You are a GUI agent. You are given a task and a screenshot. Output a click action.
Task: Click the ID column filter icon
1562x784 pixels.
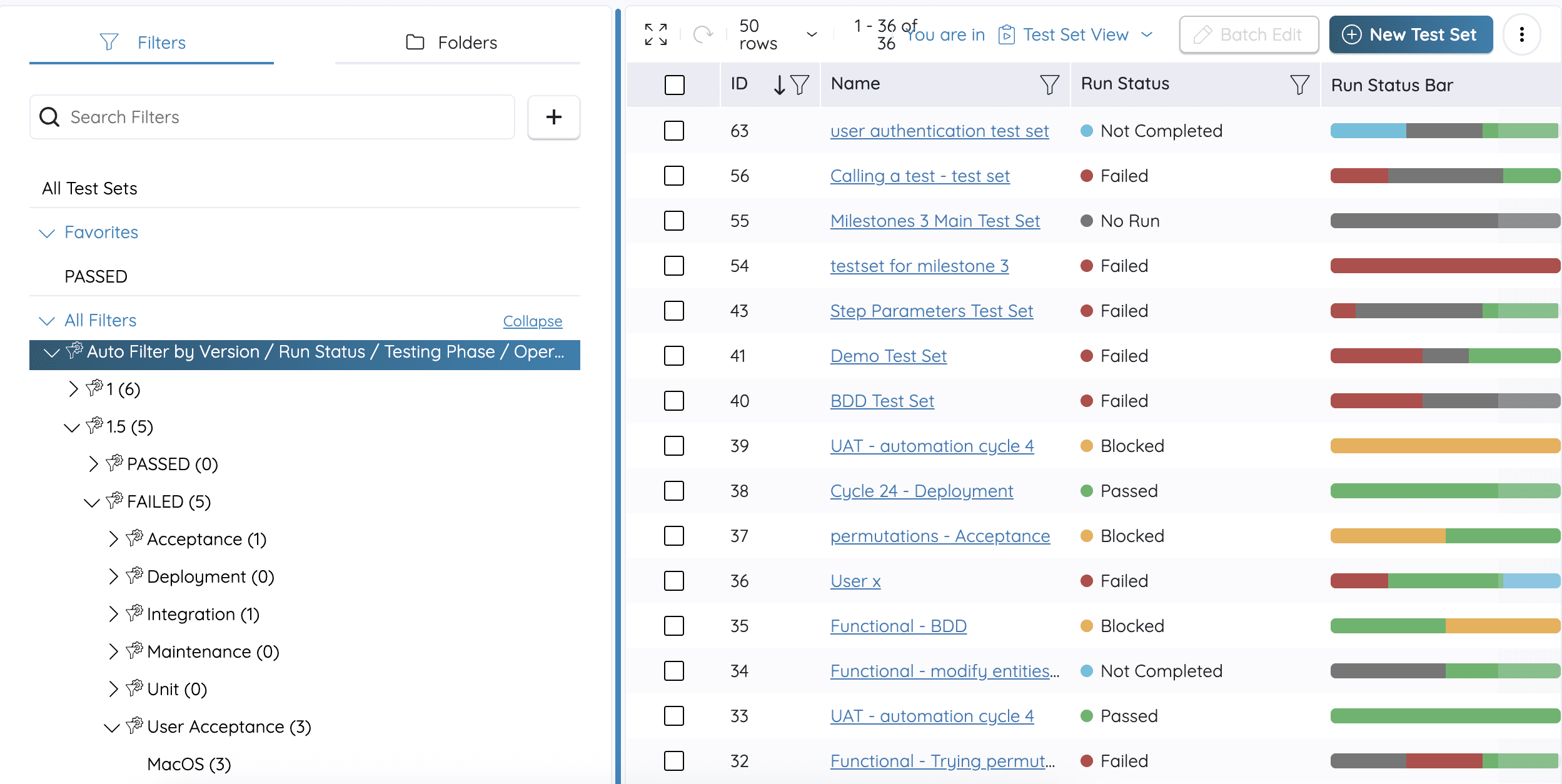[800, 84]
